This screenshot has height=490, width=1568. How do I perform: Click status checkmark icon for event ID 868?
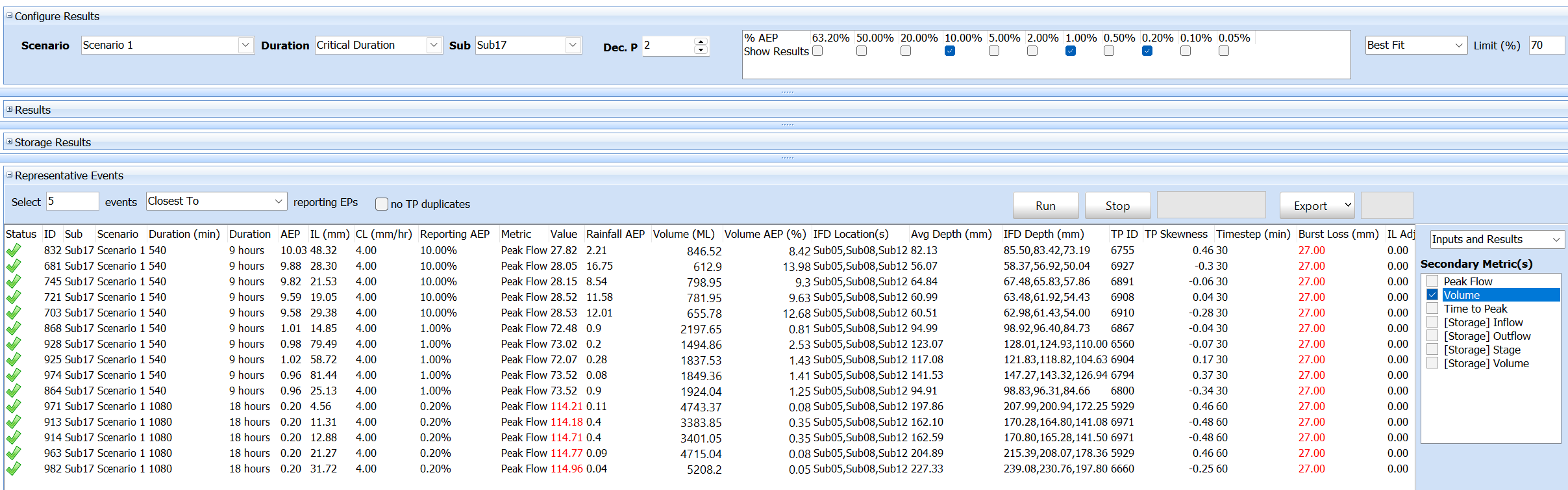14,328
